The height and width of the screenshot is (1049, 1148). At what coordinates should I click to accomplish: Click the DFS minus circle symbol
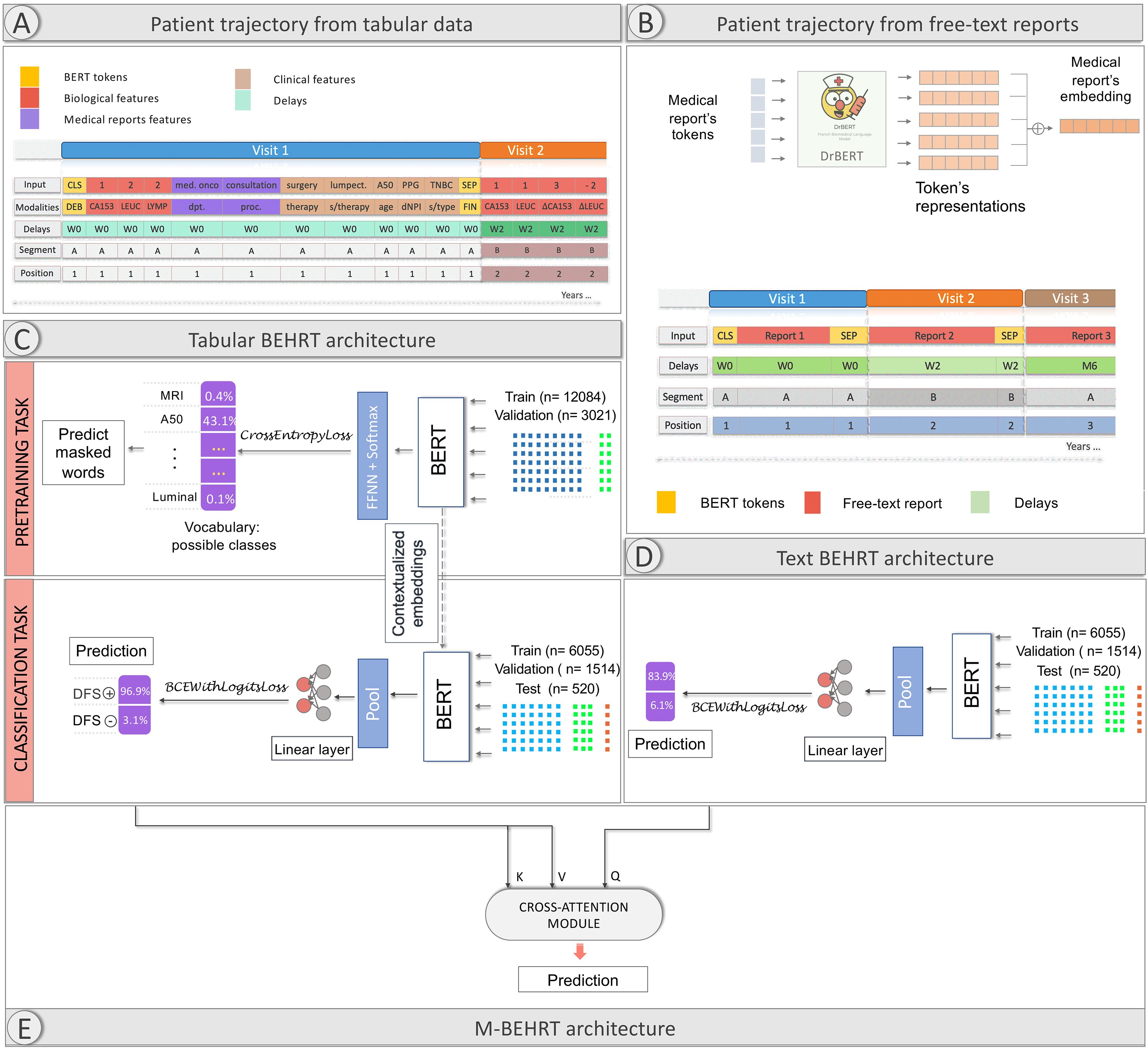click(110, 721)
